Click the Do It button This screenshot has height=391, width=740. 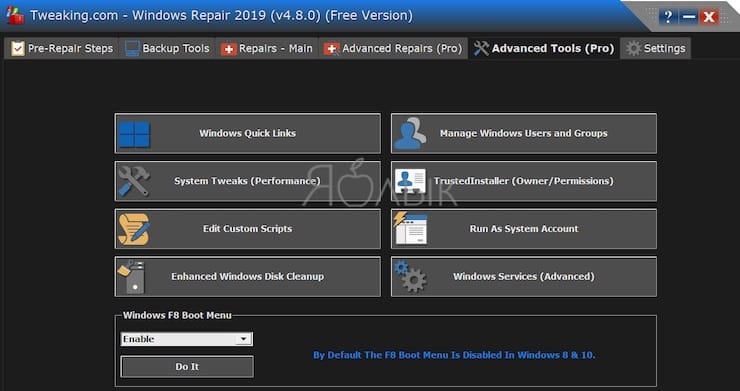[x=187, y=366]
